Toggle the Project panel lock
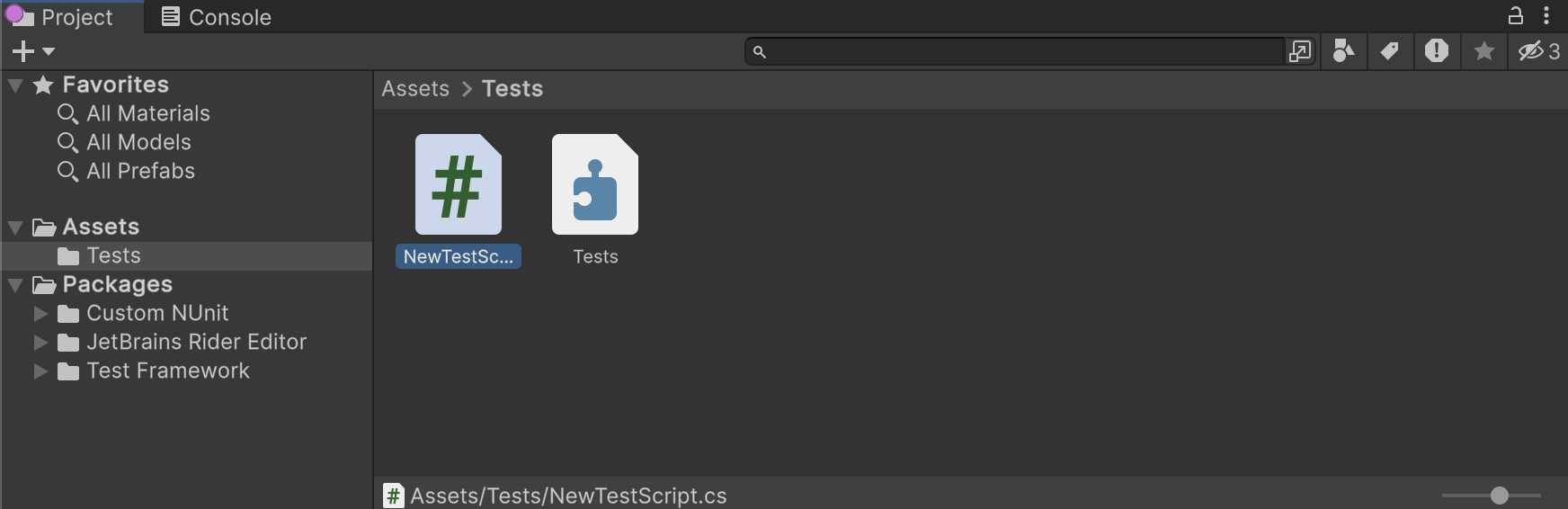Image resolution: width=1568 pixels, height=509 pixels. click(1516, 15)
